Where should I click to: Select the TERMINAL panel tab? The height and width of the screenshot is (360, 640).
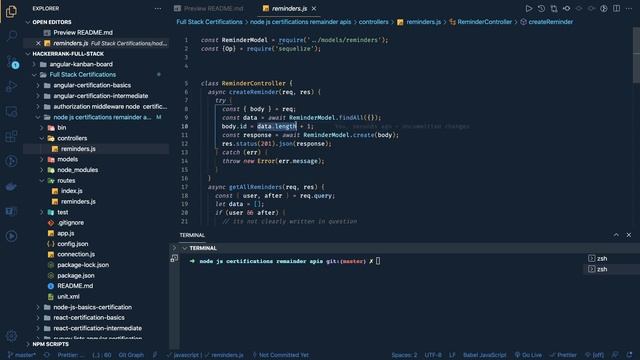click(x=192, y=235)
